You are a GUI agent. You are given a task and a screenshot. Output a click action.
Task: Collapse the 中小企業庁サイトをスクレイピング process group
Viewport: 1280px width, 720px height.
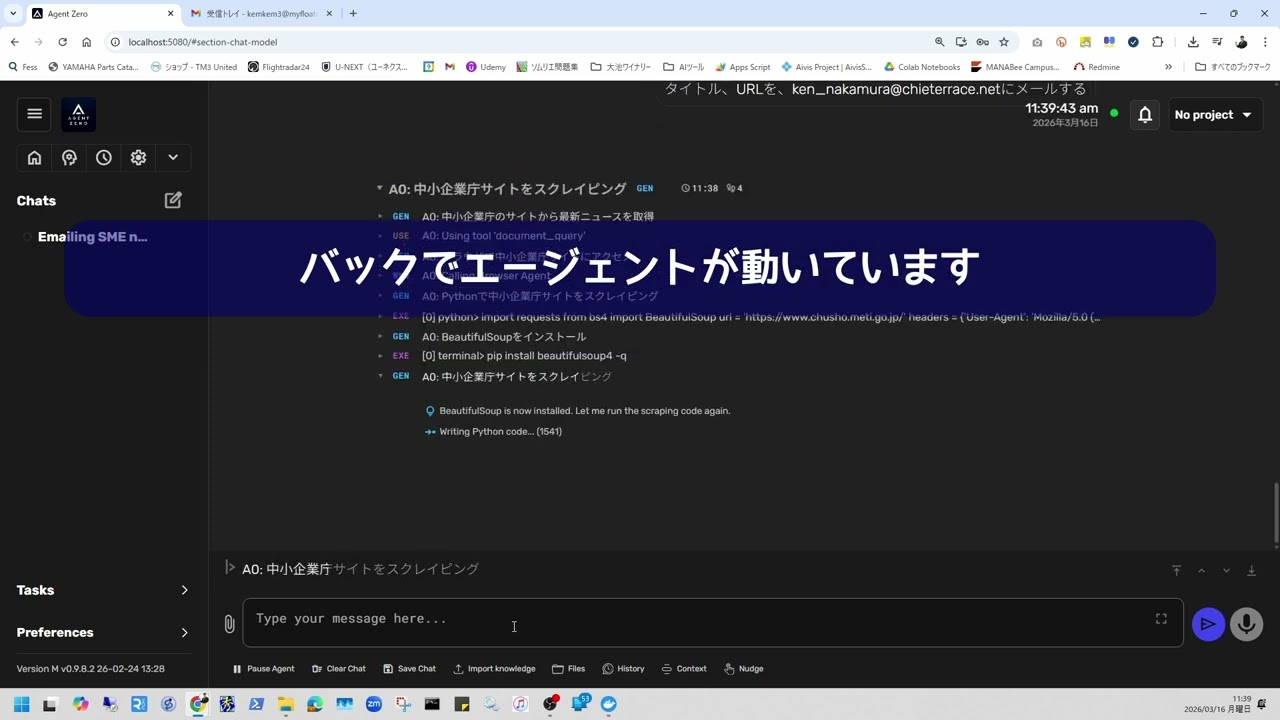[x=380, y=188]
